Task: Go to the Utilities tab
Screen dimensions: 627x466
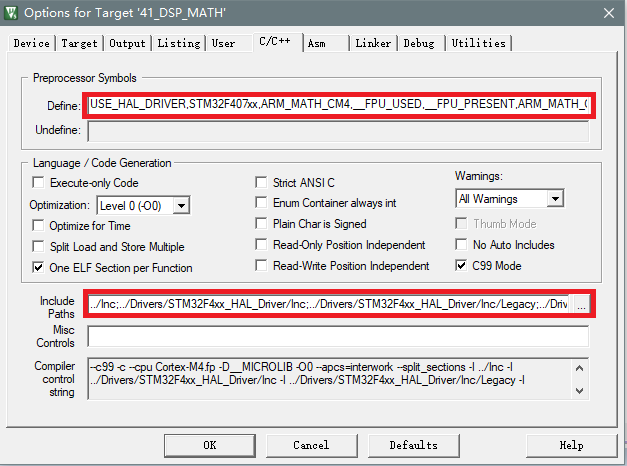Action: click(478, 44)
